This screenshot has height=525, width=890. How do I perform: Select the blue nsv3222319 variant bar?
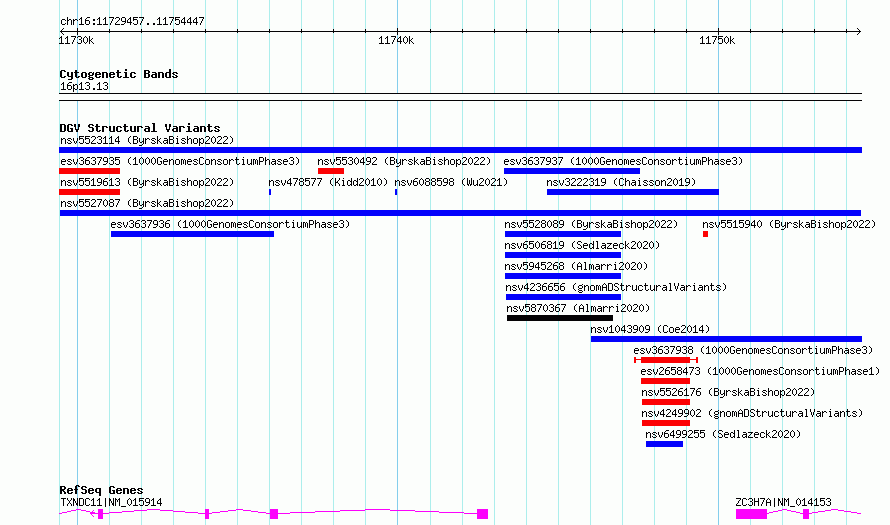point(633,192)
